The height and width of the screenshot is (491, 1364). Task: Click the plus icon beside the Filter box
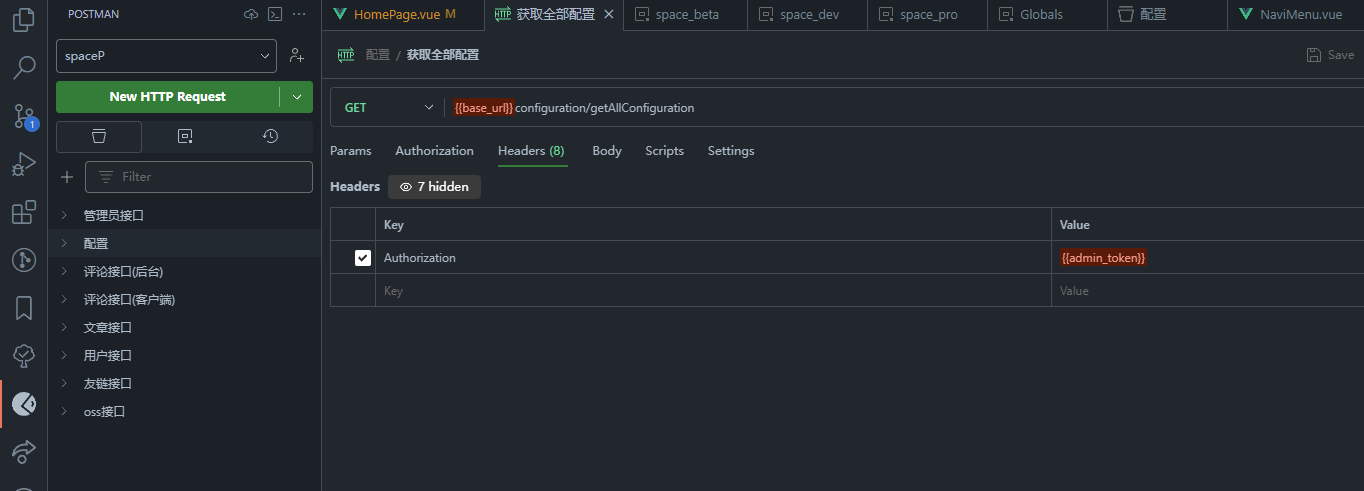(67, 177)
